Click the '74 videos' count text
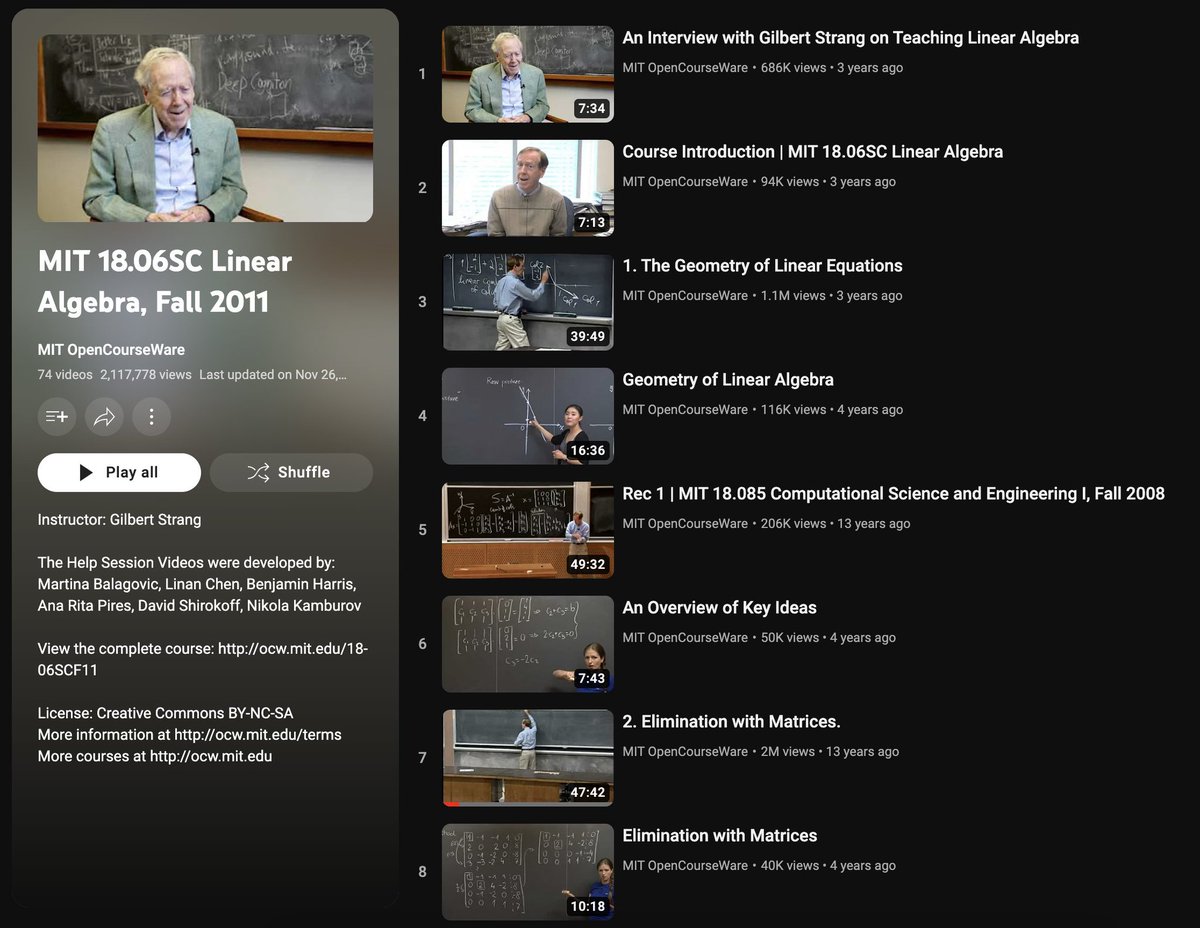Image resolution: width=1200 pixels, height=928 pixels. click(64, 375)
